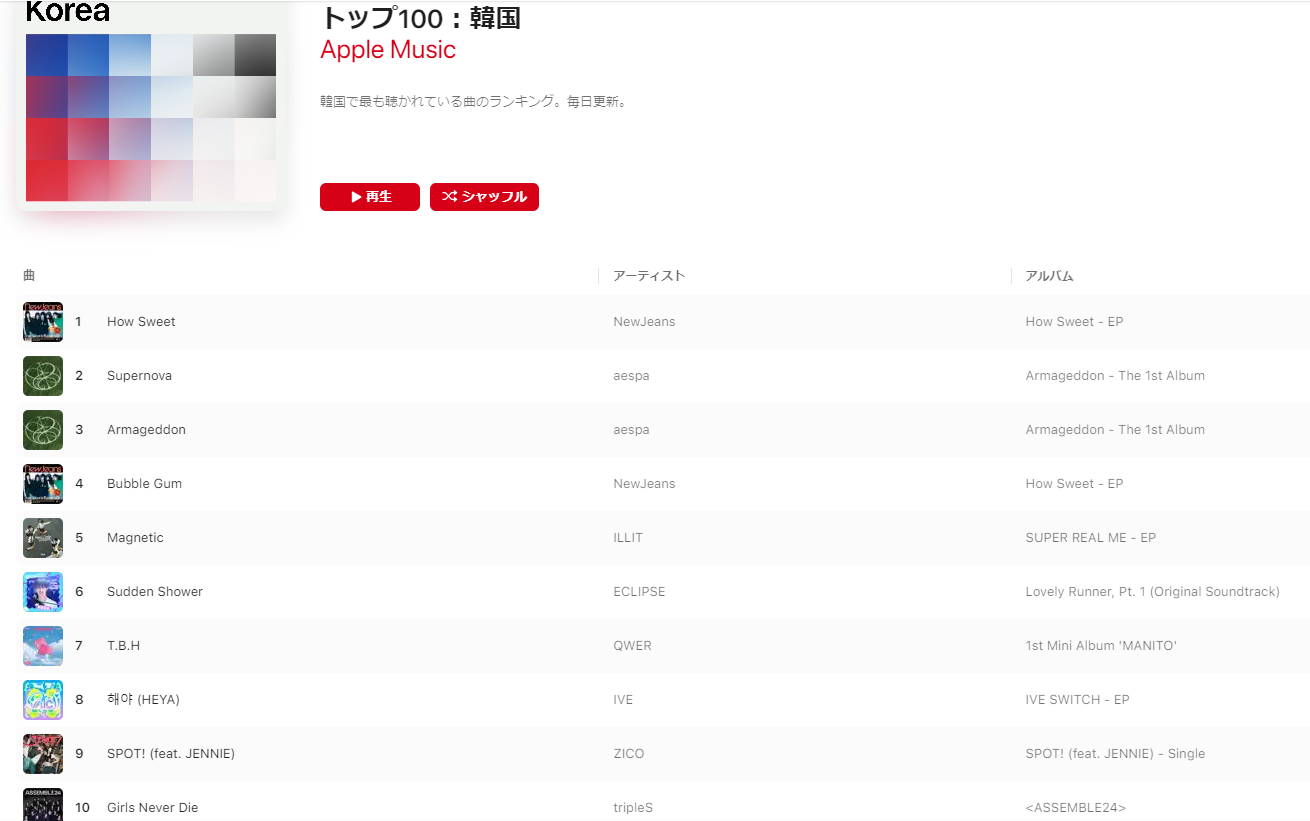The image size is (1310, 821).
Task: Open artist NewJeans in How Sweet row
Action: coord(644,322)
